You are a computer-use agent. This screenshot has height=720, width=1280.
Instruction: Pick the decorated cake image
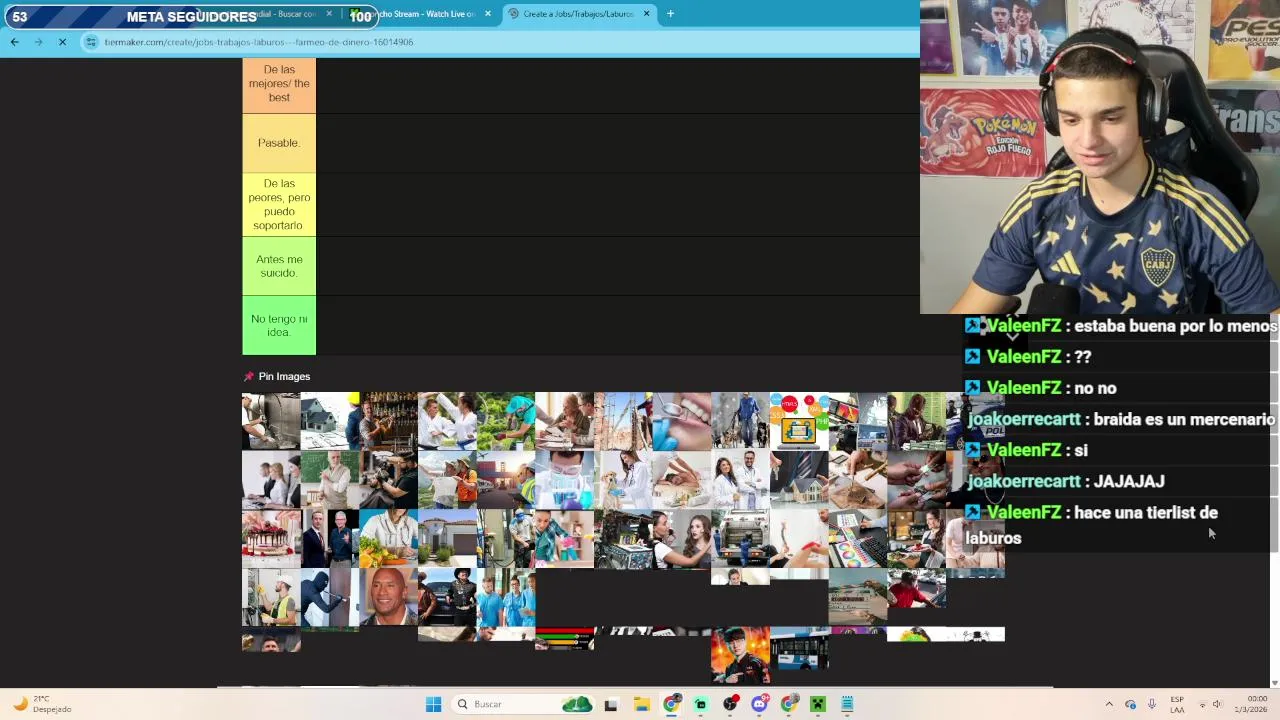271,539
